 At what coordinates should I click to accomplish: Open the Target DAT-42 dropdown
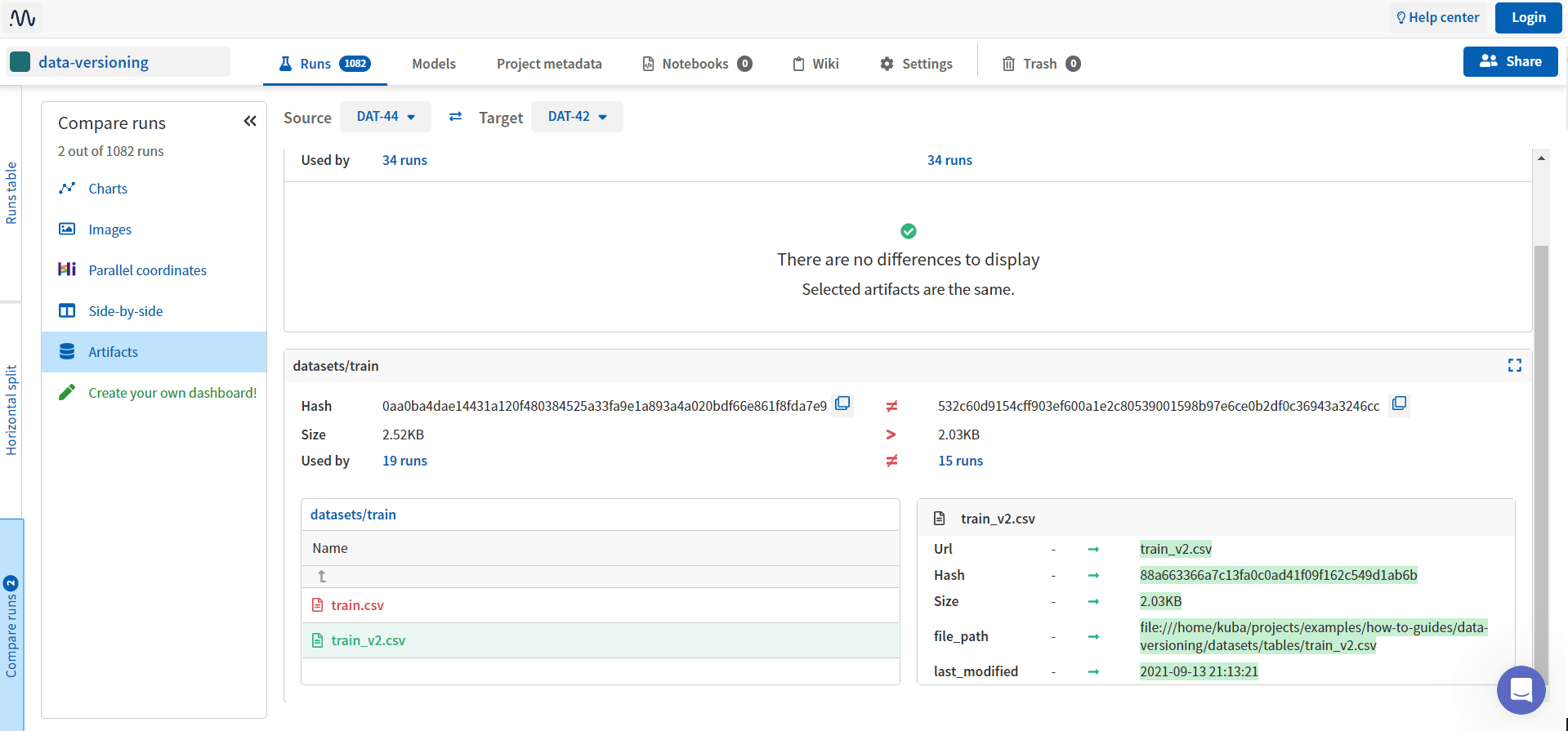click(577, 117)
